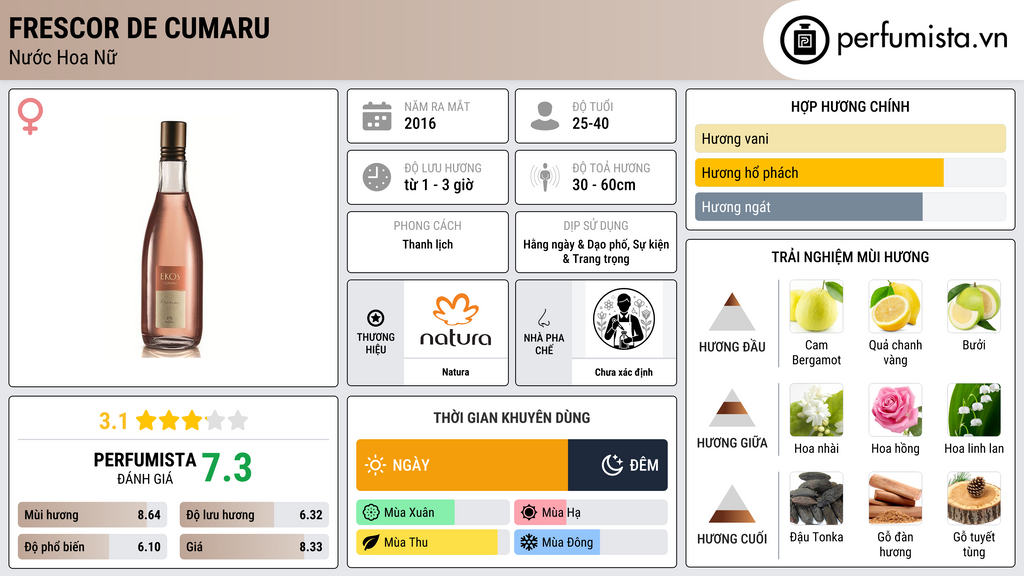This screenshot has width=1024, height=576.
Task: Click the Hương hổ phách accord bar
Action: (850, 173)
